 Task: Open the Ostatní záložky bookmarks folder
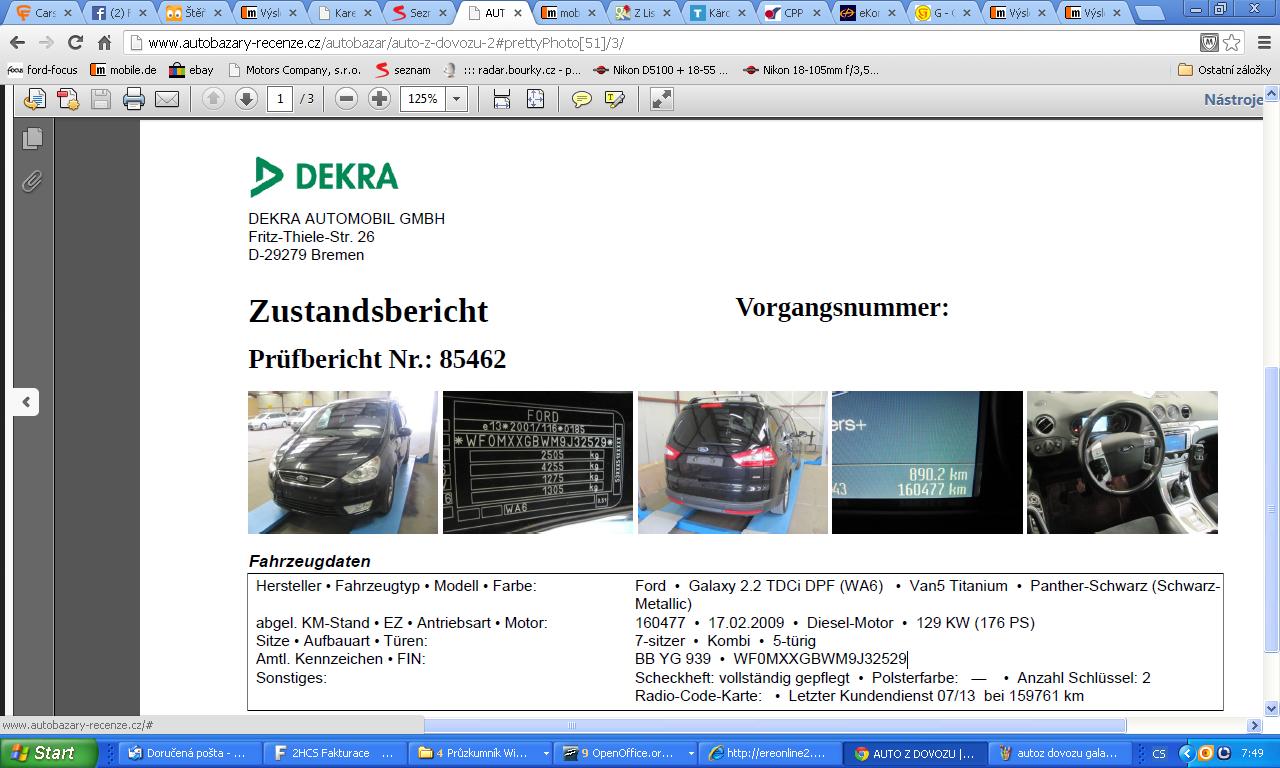pyautogui.click(x=1224, y=70)
